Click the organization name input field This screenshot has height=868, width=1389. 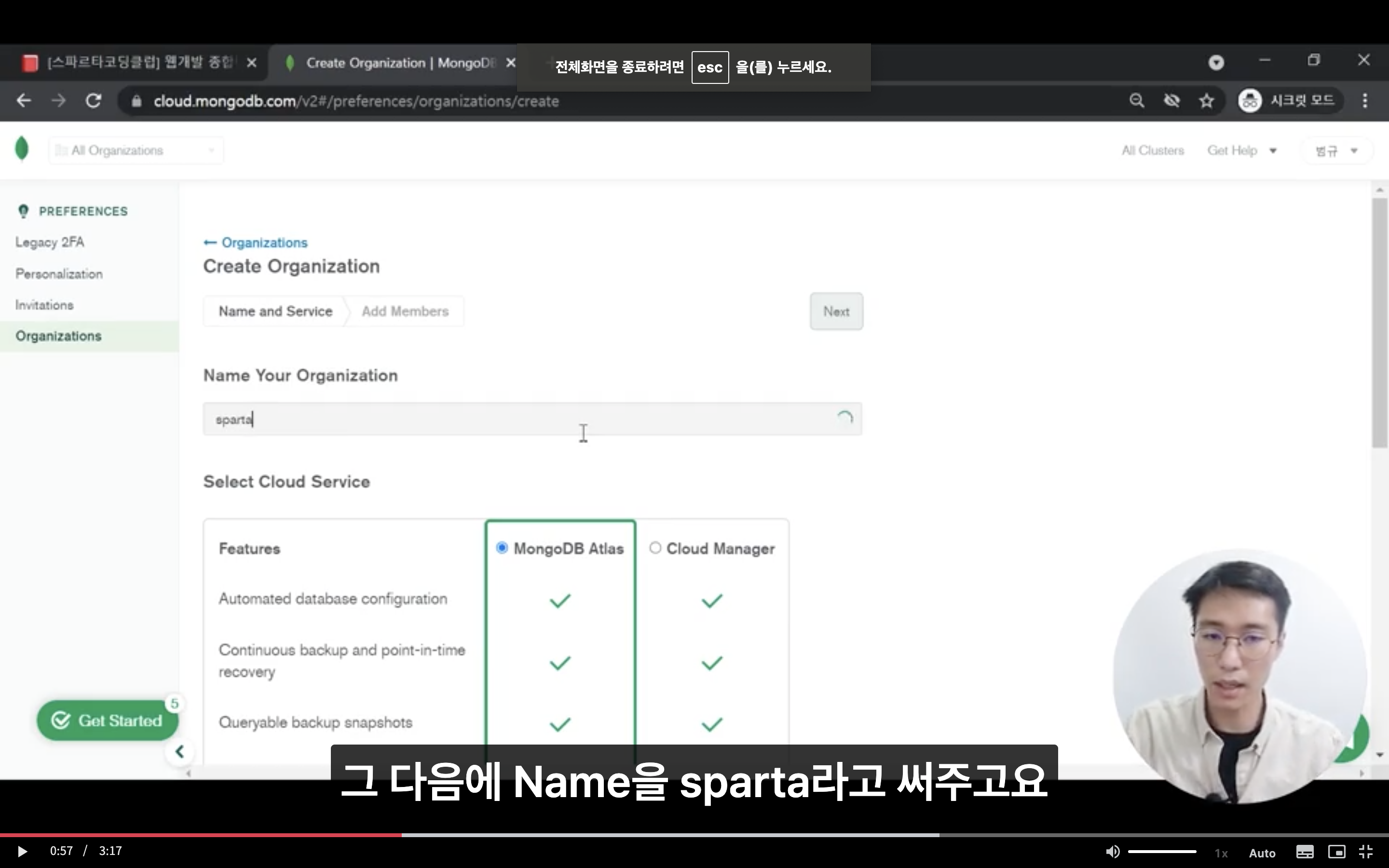point(532,419)
